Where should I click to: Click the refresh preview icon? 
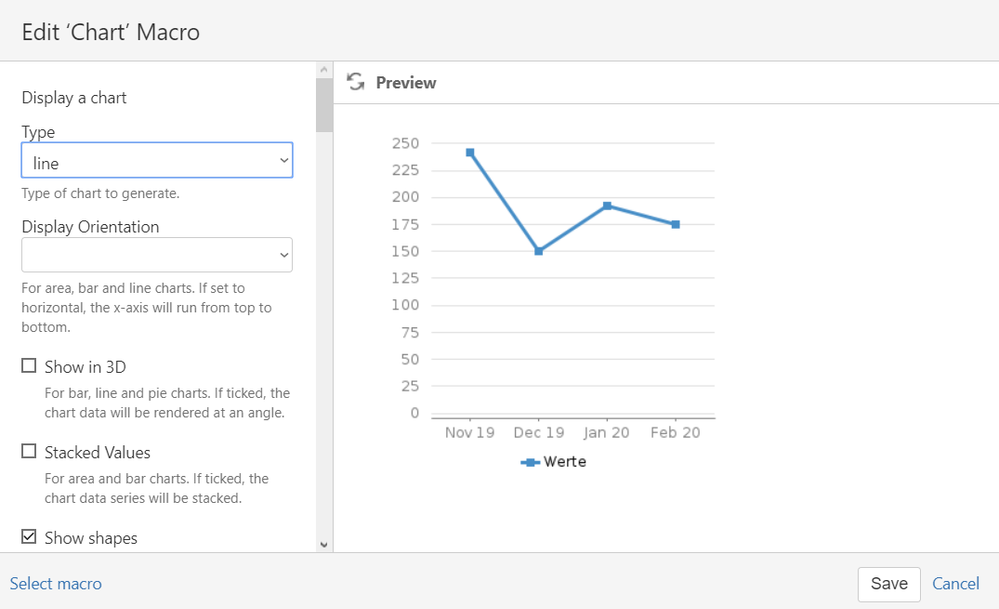pyautogui.click(x=355, y=82)
